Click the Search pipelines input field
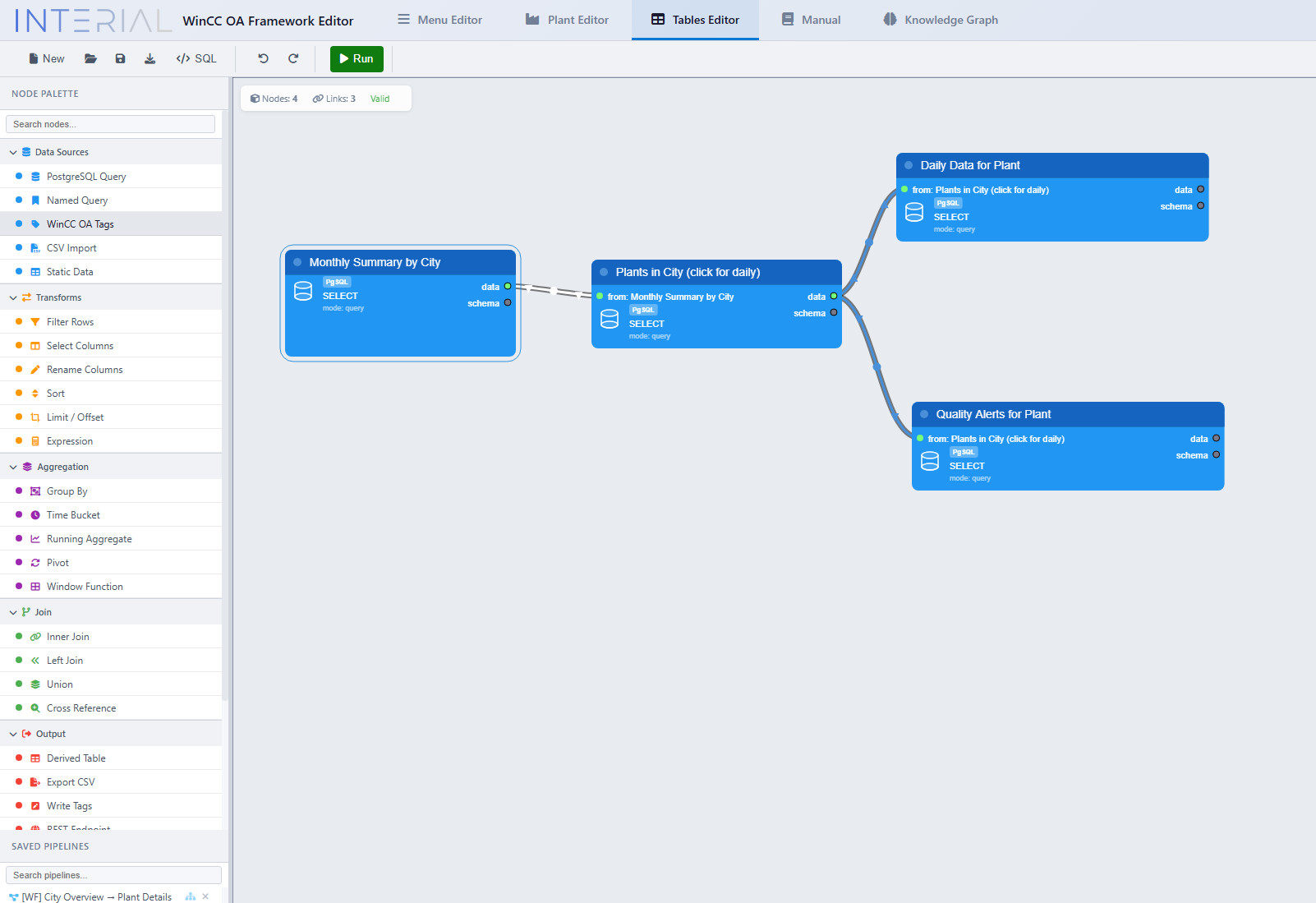Screen dimensions: 1316x903 [113, 874]
